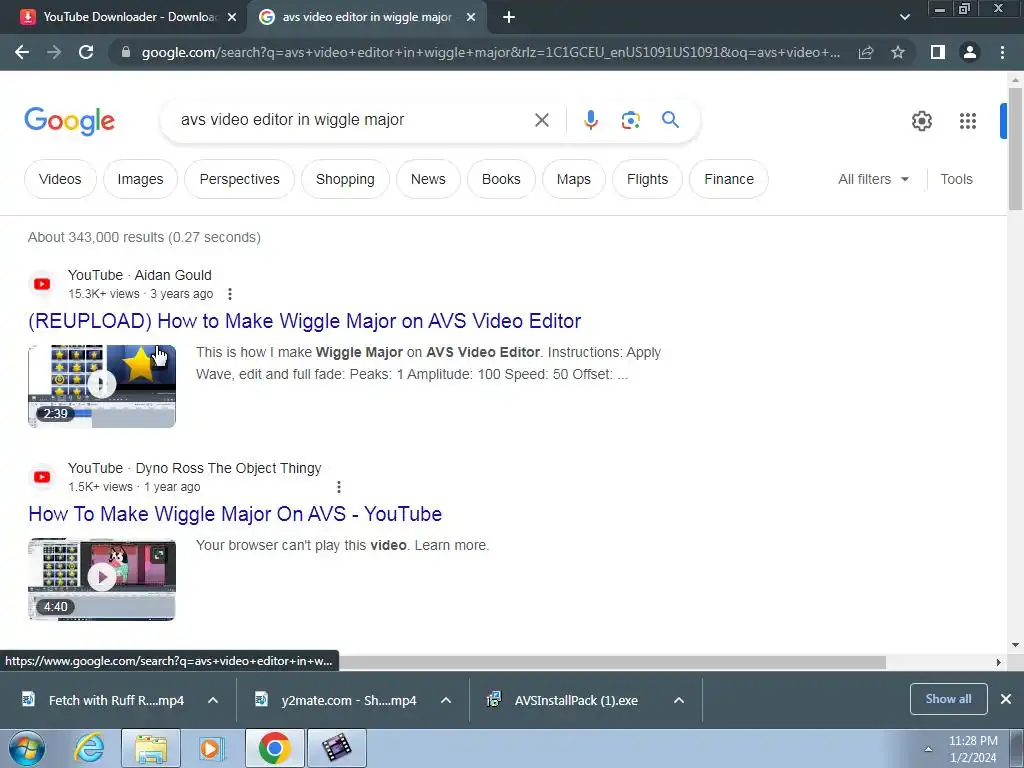Go back to the previous page
1024x768 pixels.
[x=22, y=52]
